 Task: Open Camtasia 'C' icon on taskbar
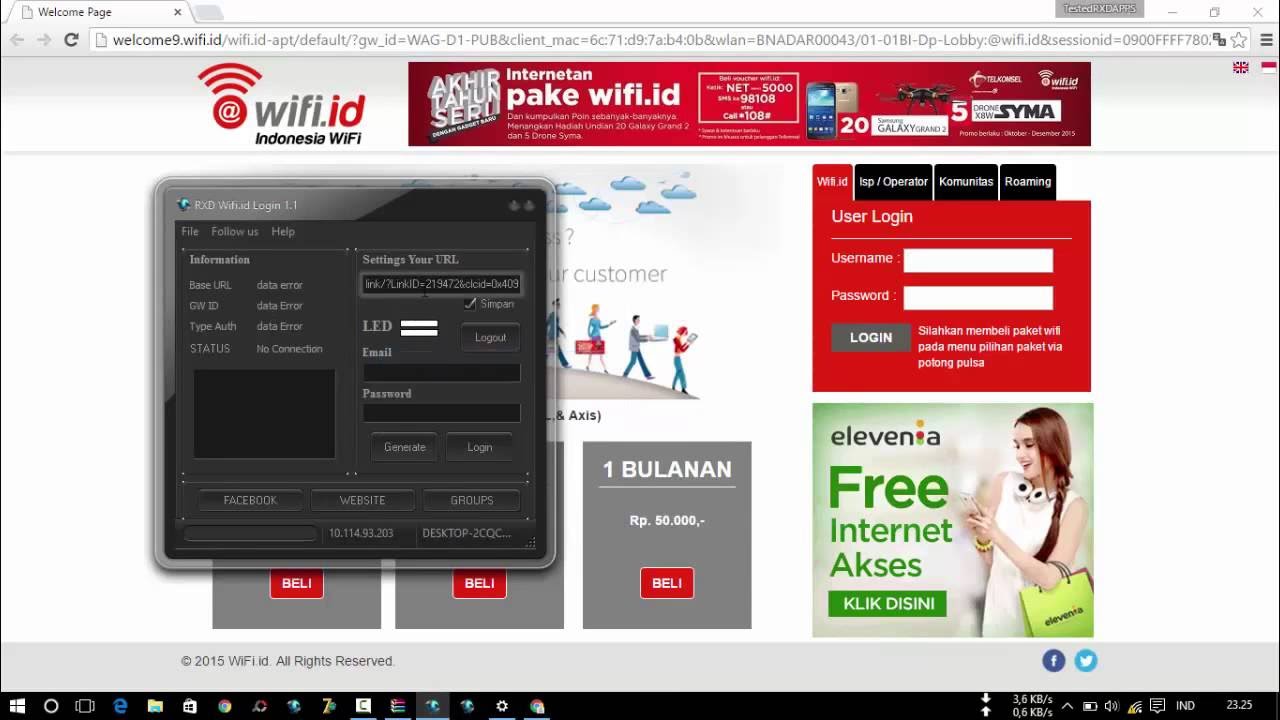point(364,706)
